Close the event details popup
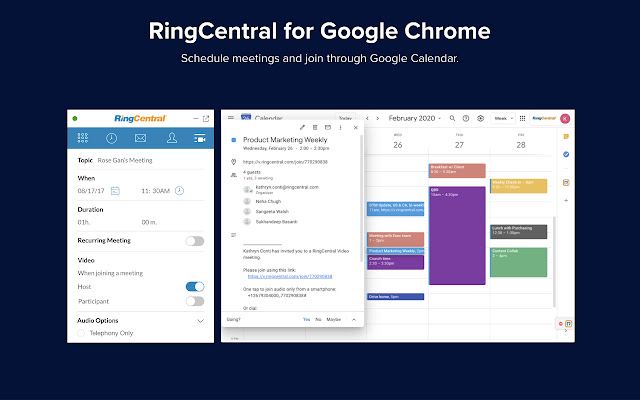This screenshot has width=640, height=400. 356,127
